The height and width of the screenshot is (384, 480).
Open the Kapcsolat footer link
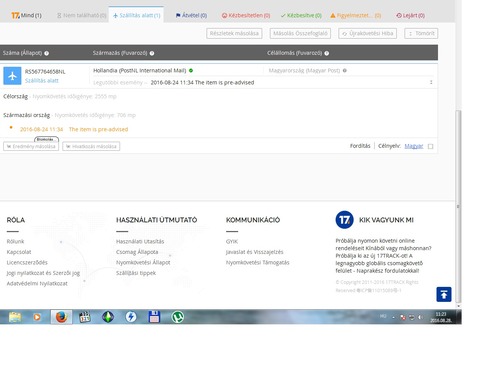19,252
